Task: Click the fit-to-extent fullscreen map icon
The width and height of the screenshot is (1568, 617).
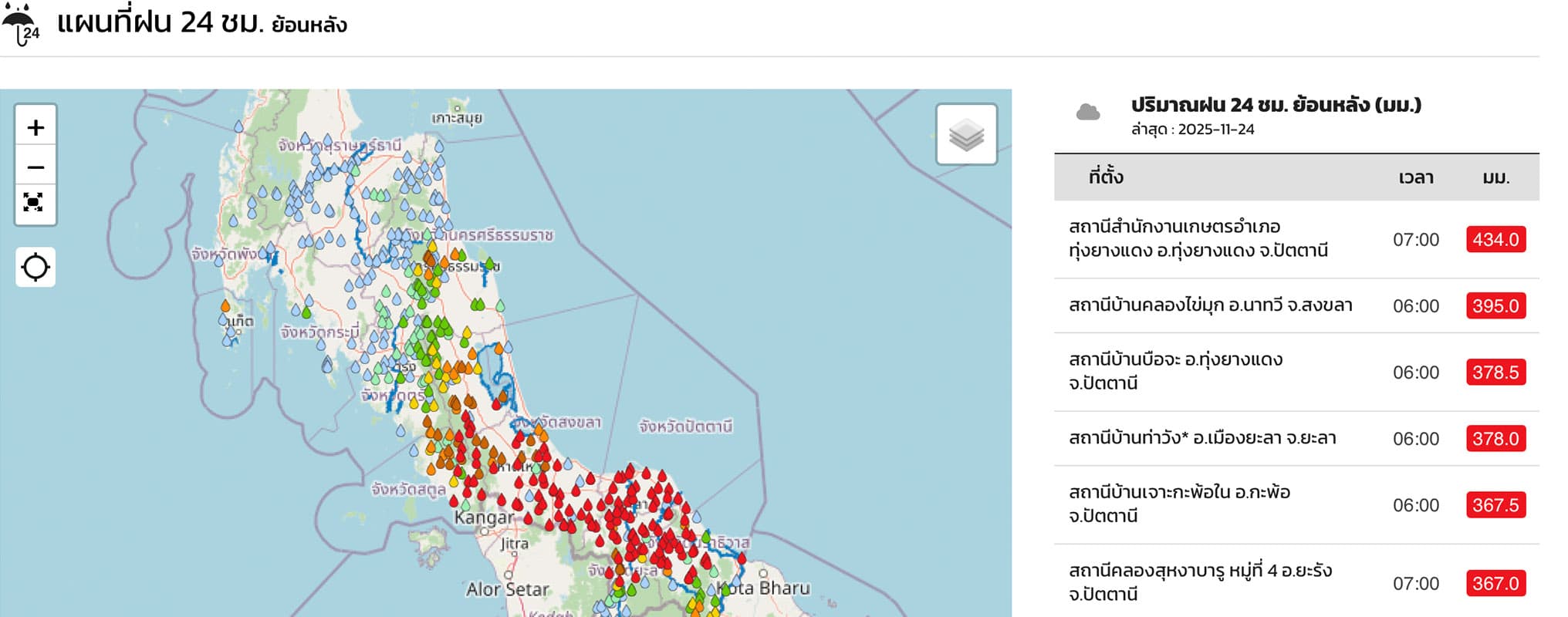Action: pyautogui.click(x=34, y=203)
